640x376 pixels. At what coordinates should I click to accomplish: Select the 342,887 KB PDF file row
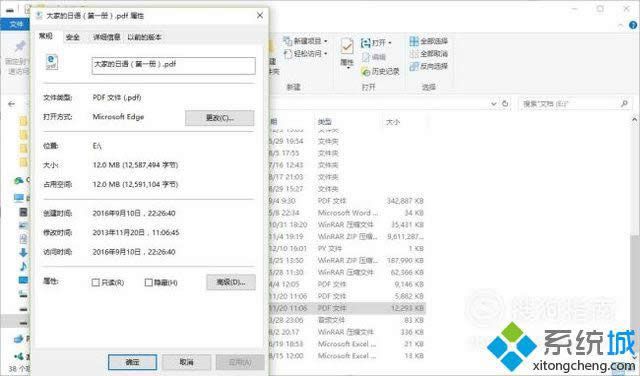[x=347, y=201]
